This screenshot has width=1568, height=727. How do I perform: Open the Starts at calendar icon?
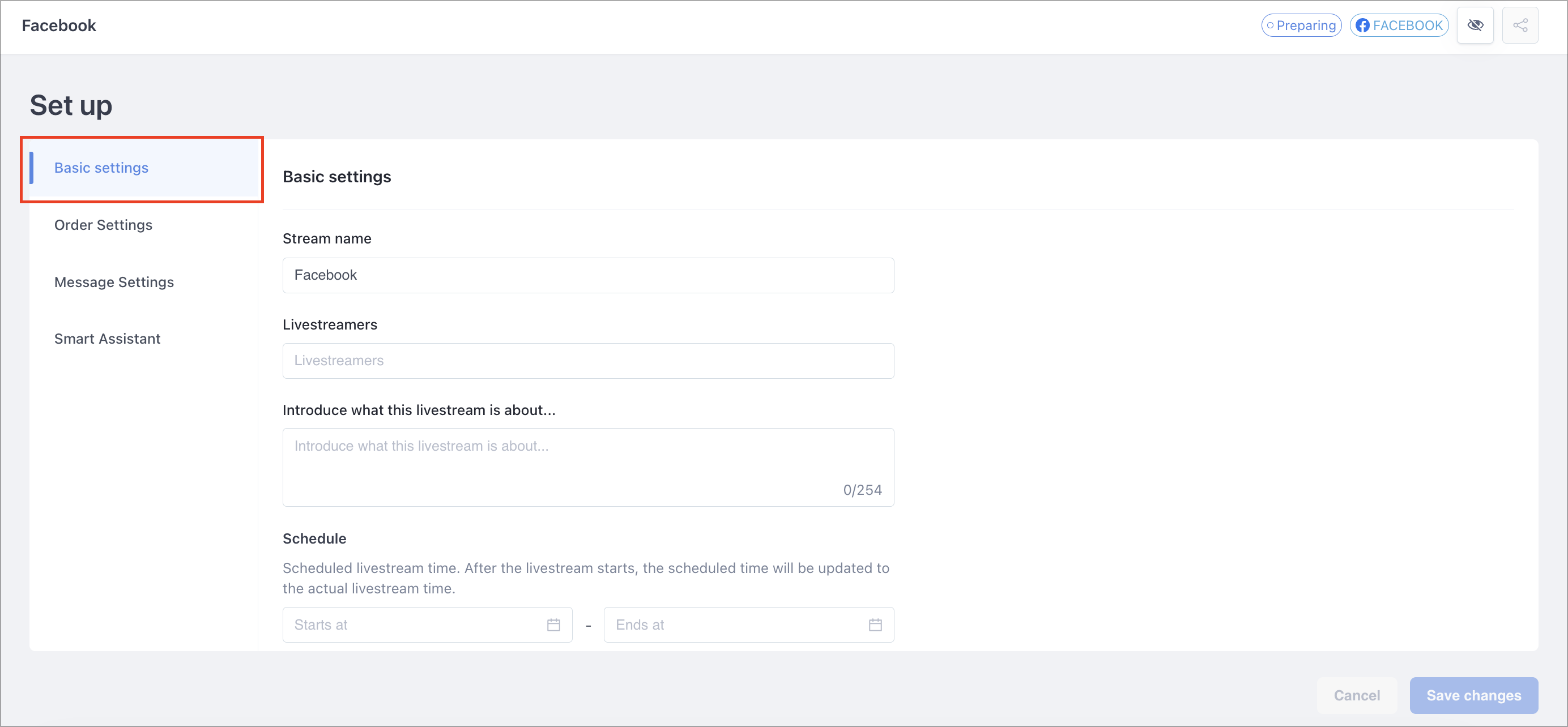pos(553,625)
